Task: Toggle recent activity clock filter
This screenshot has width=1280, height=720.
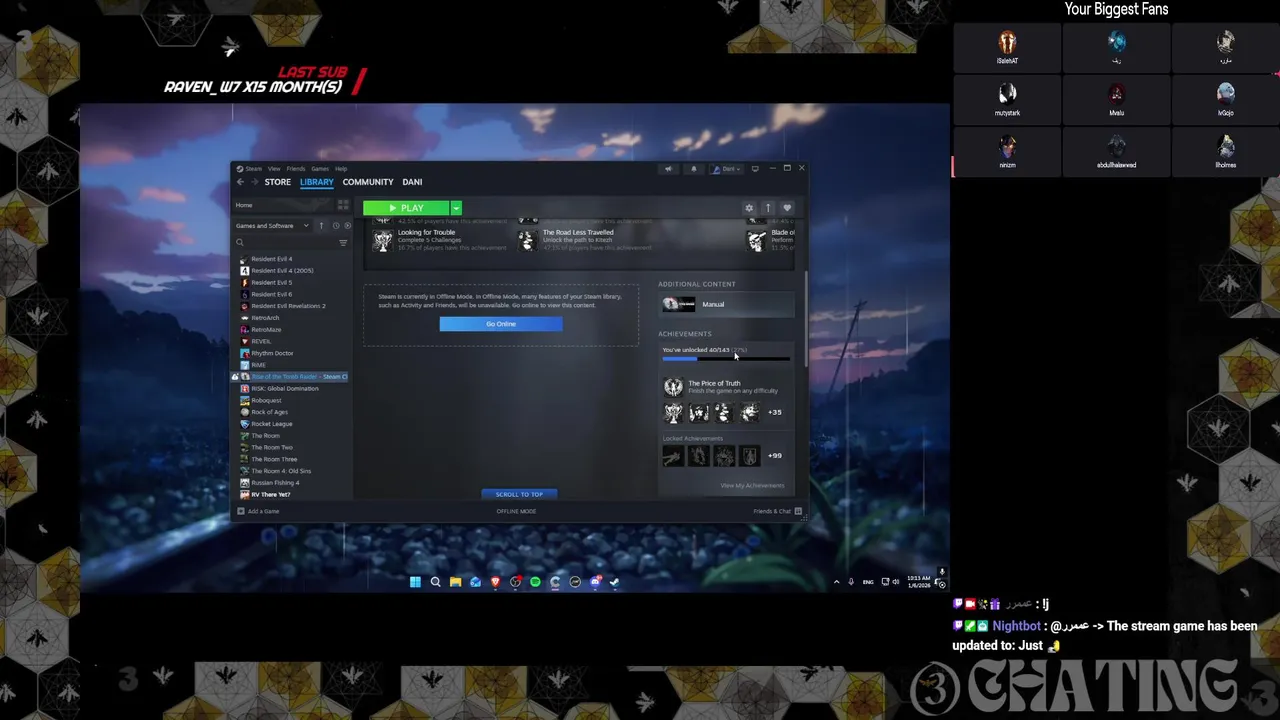Action: tap(336, 226)
